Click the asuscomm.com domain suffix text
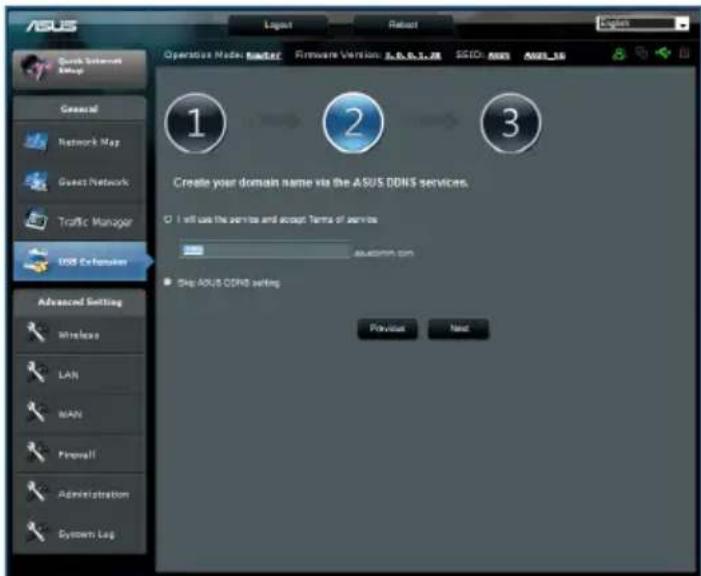 click(384, 253)
